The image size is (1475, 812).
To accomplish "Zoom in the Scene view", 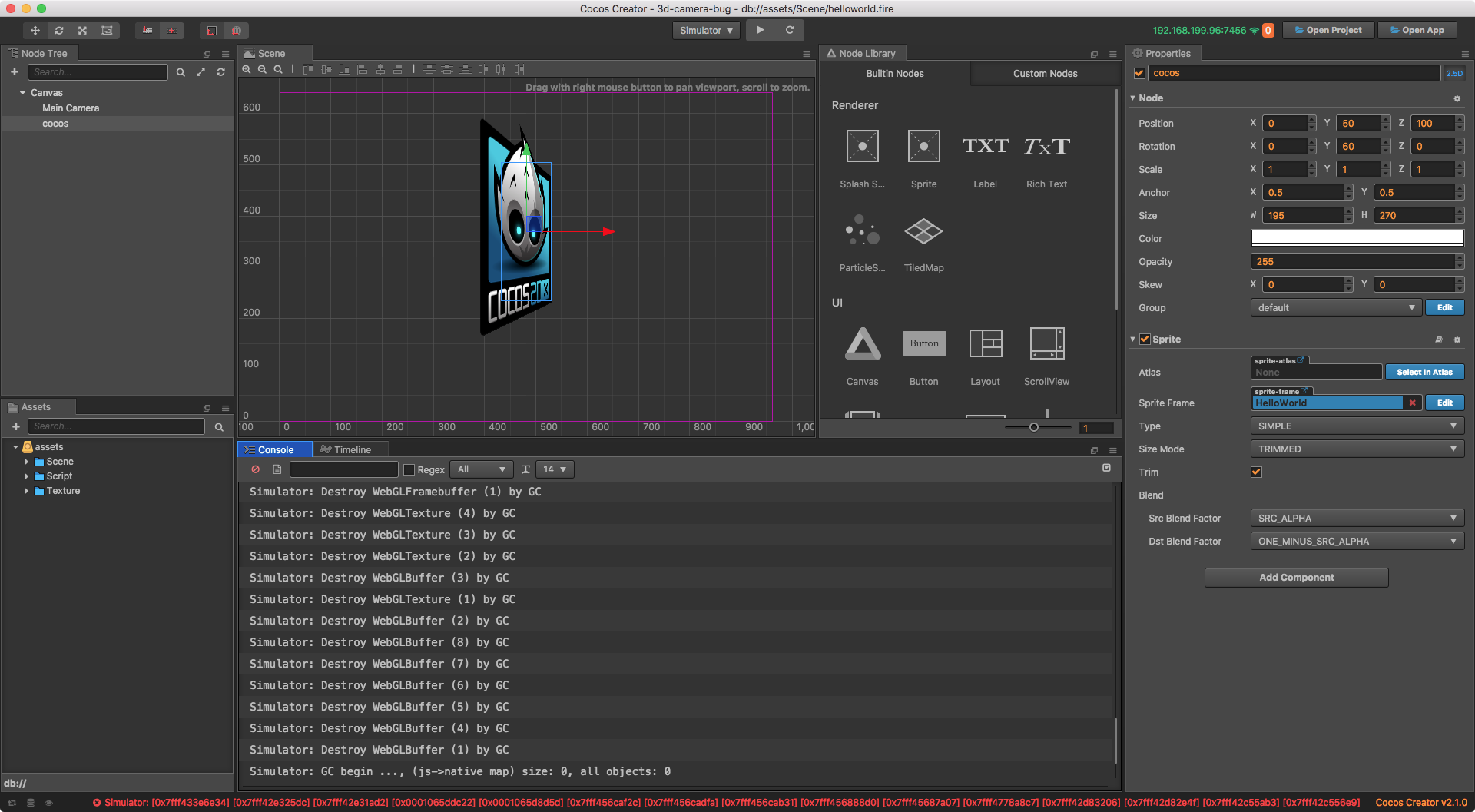I will point(247,69).
